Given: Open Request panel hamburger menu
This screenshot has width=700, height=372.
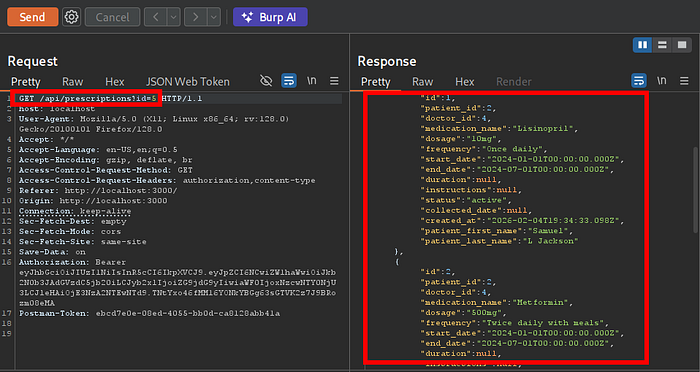Looking at the screenshot, I should (x=334, y=81).
